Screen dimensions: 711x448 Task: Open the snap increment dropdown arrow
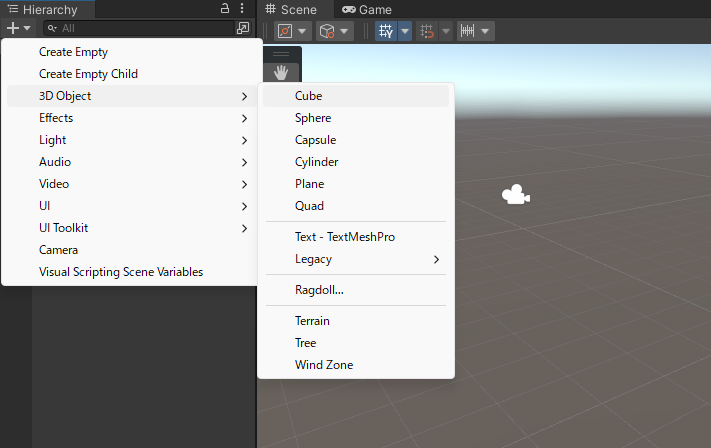pos(486,31)
